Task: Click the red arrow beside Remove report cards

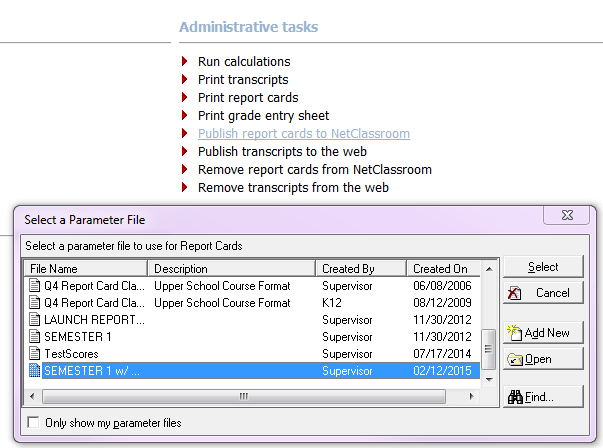Action: click(x=185, y=169)
